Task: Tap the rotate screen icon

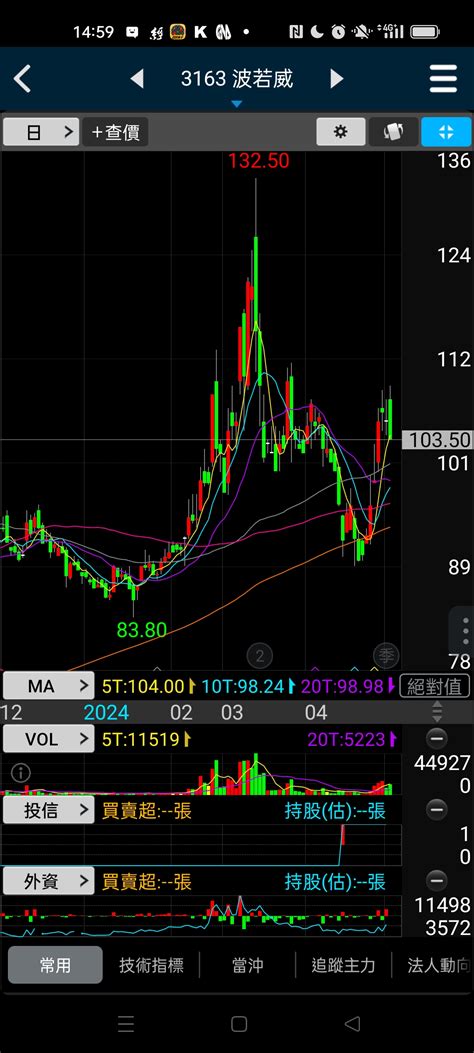Action: [x=393, y=132]
